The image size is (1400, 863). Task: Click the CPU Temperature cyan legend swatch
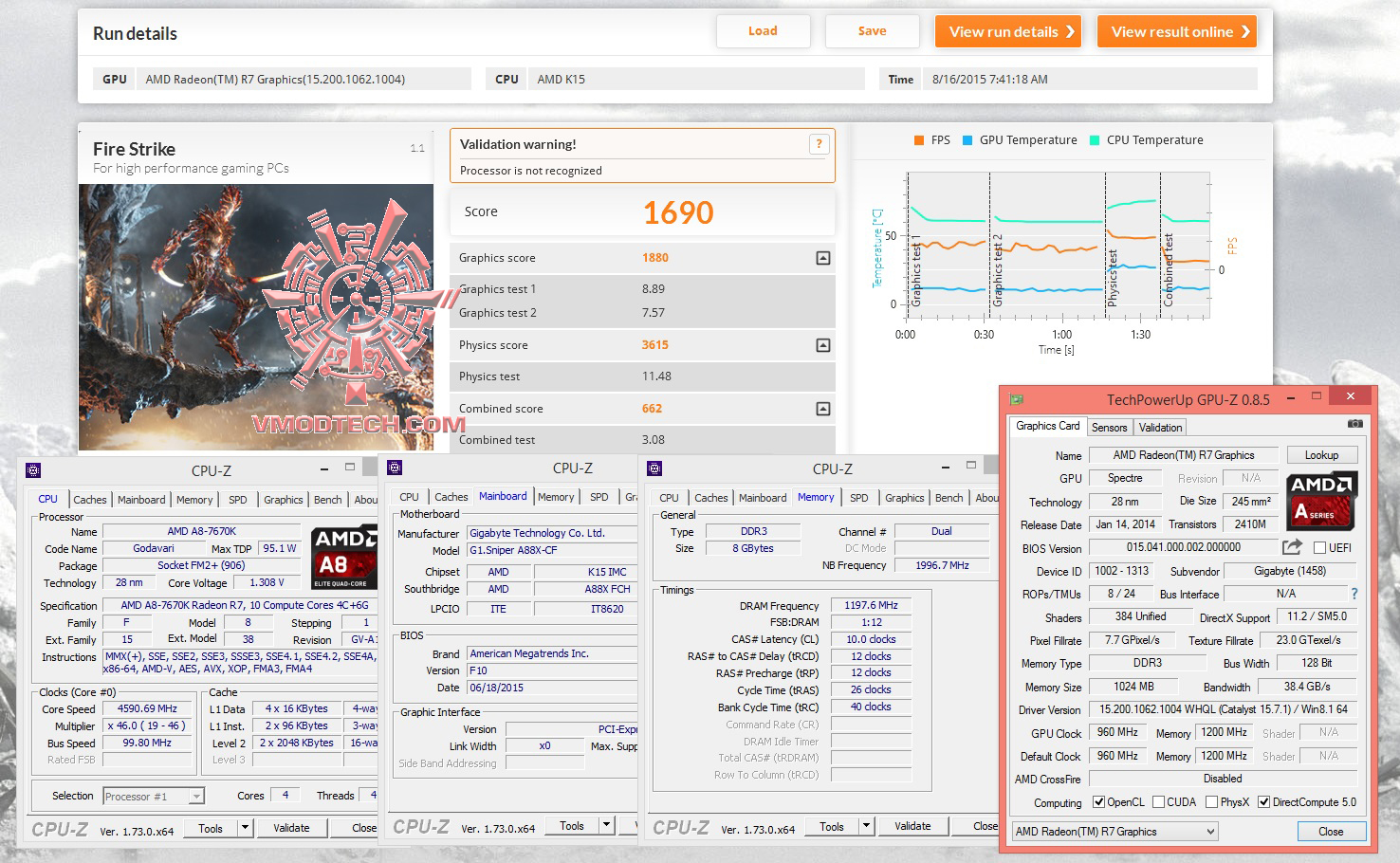[x=1095, y=140]
